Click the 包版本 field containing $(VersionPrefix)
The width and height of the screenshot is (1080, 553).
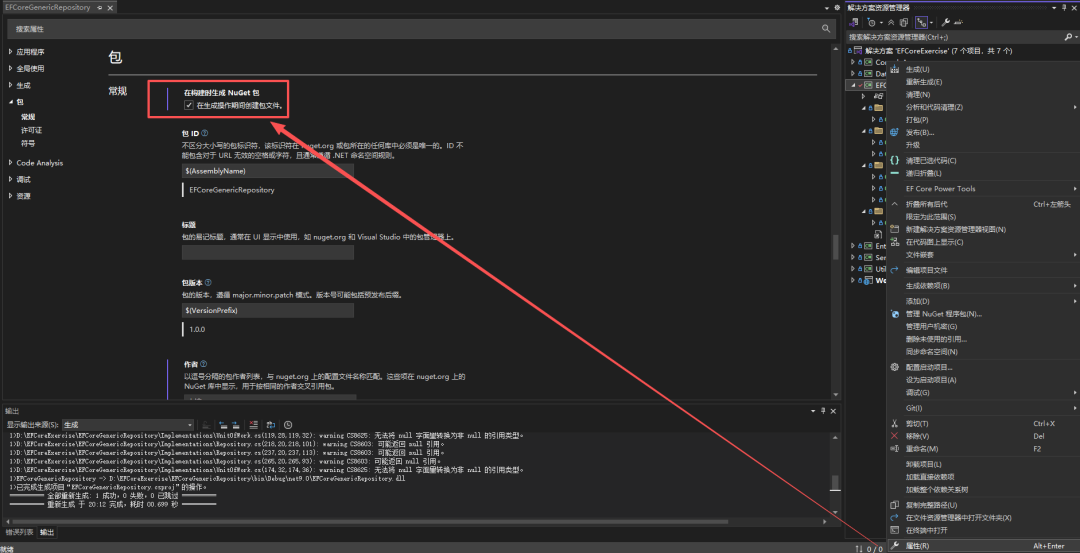click(268, 311)
